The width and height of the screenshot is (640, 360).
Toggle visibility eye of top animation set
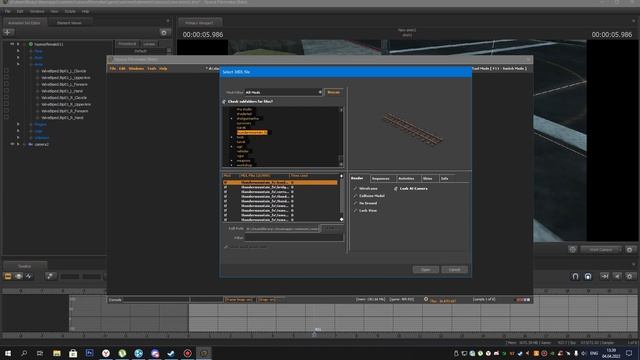(12, 44)
